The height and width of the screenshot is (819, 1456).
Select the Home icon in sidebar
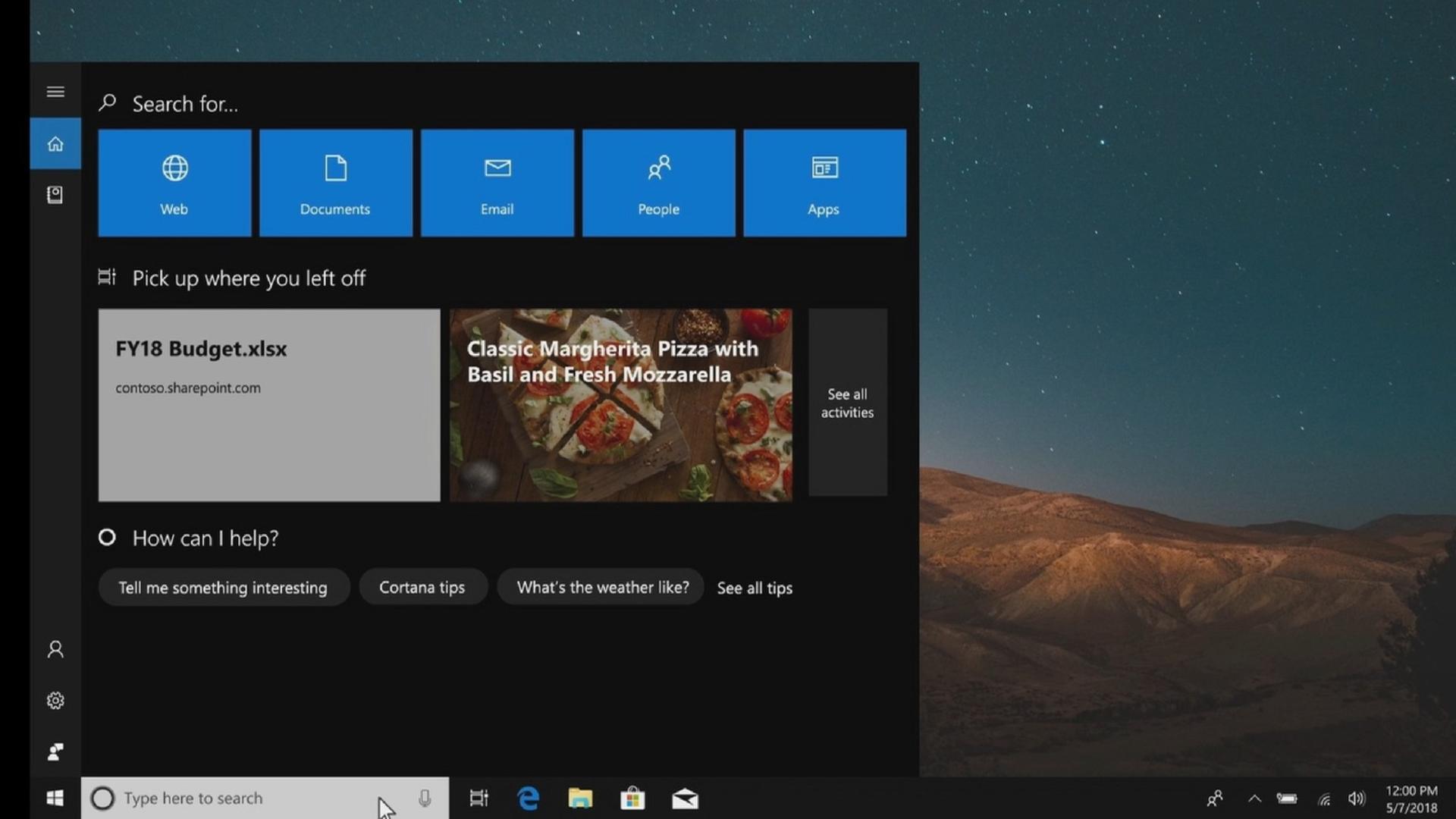pyautogui.click(x=55, y=143)
